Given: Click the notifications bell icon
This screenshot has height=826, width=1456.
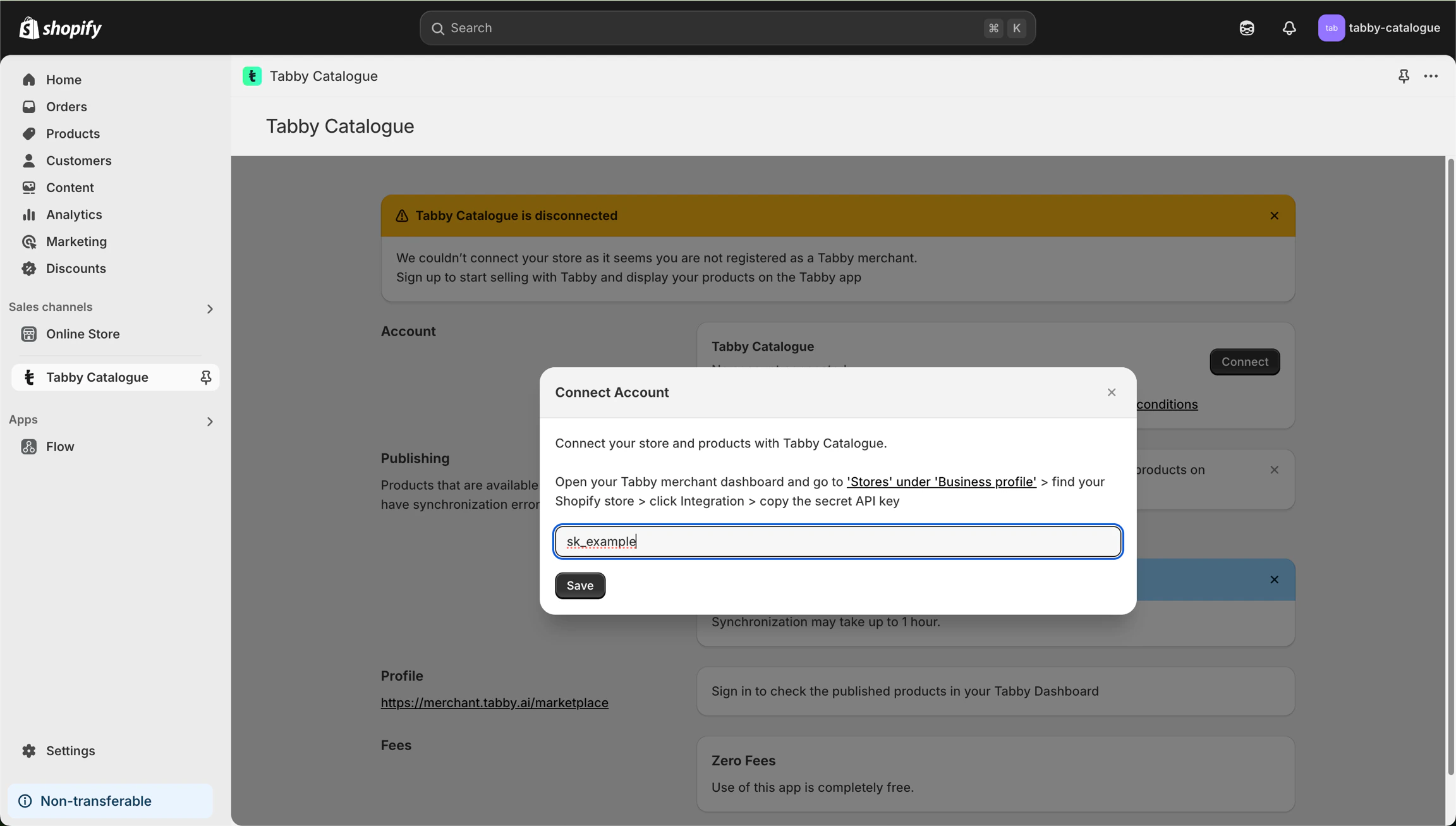Looking at the screenshot, I should tap(1289, 28).
